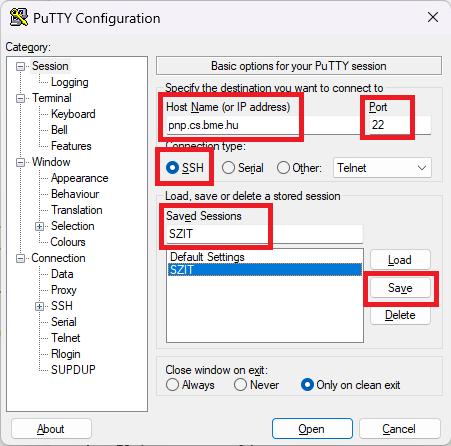Open the Logging category
This screenshot has width=451, height=446.
click(x=70, y=82)
